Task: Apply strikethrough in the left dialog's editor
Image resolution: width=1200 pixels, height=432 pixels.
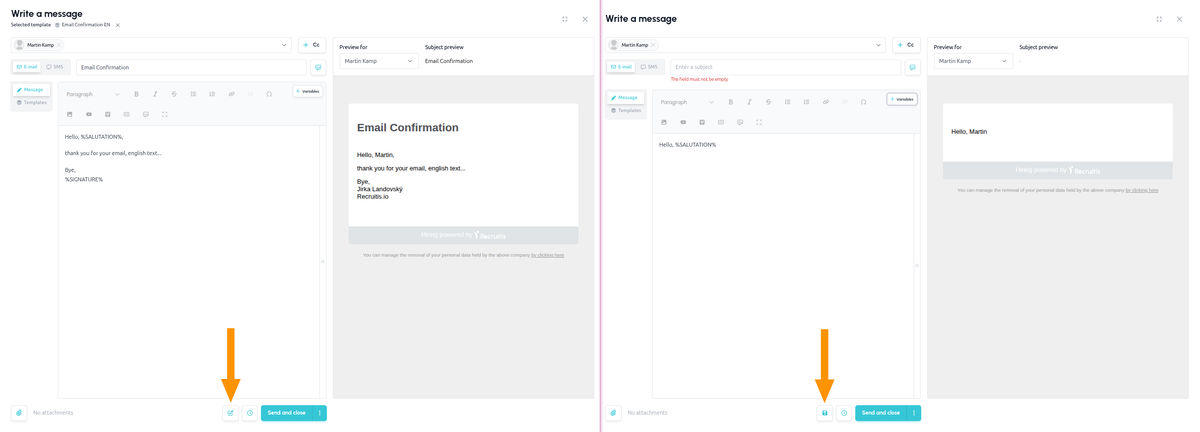Action: pyautogui.click(x=174, y=94)
